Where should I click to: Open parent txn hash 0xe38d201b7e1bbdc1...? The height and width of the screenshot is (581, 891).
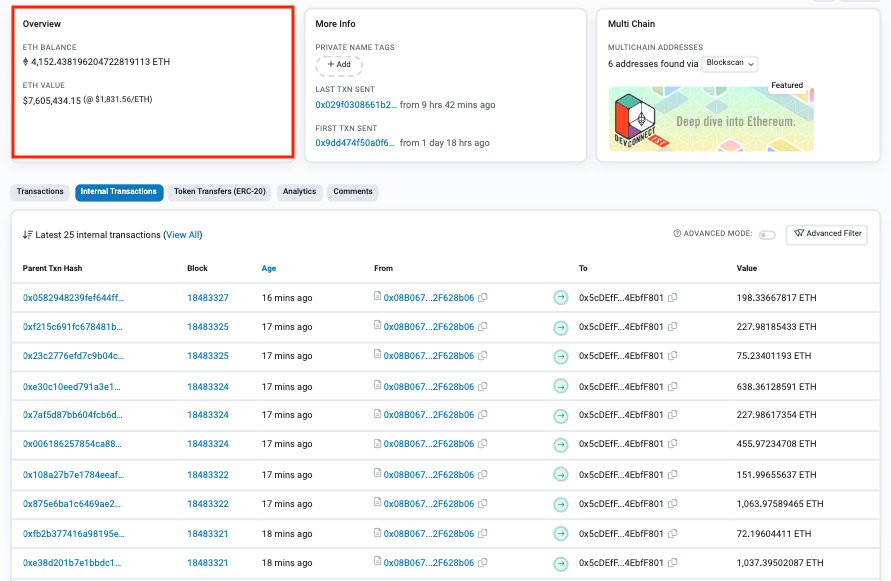tap(72, 562)
